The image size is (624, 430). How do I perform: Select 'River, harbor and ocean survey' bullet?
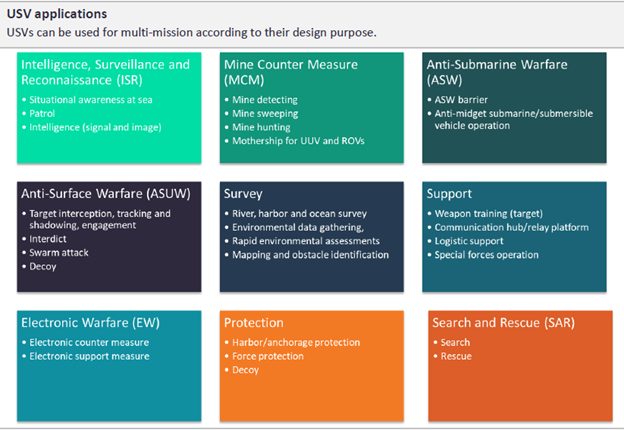click(300, 214)
